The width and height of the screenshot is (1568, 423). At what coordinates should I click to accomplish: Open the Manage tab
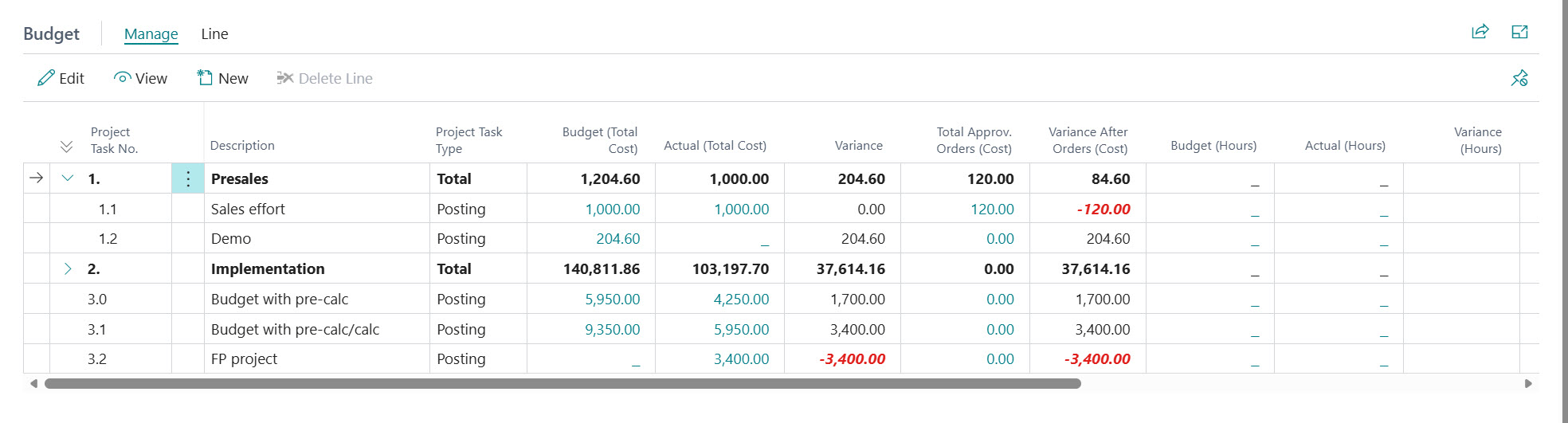point(151,33)
